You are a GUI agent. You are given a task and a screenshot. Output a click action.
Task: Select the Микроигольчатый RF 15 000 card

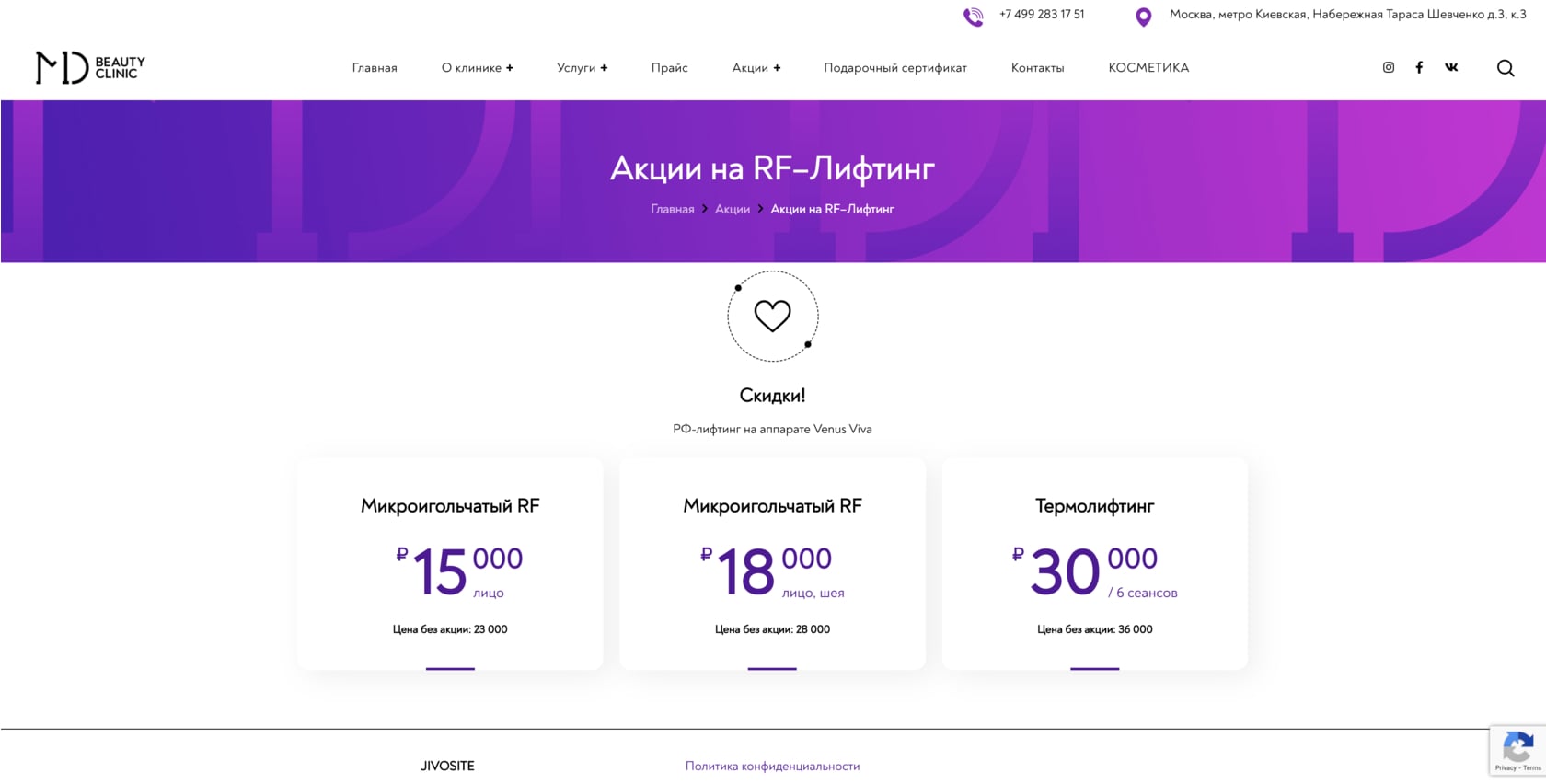pos(450,564)
